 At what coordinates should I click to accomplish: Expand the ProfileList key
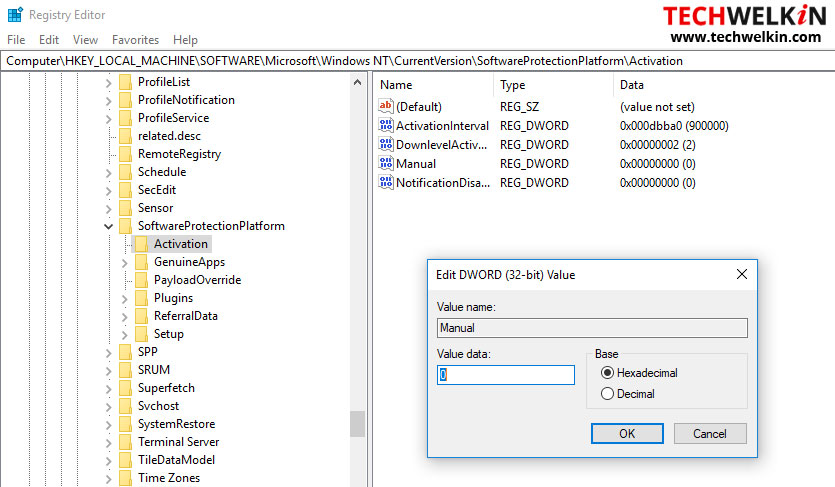click(x=109, y=82)
